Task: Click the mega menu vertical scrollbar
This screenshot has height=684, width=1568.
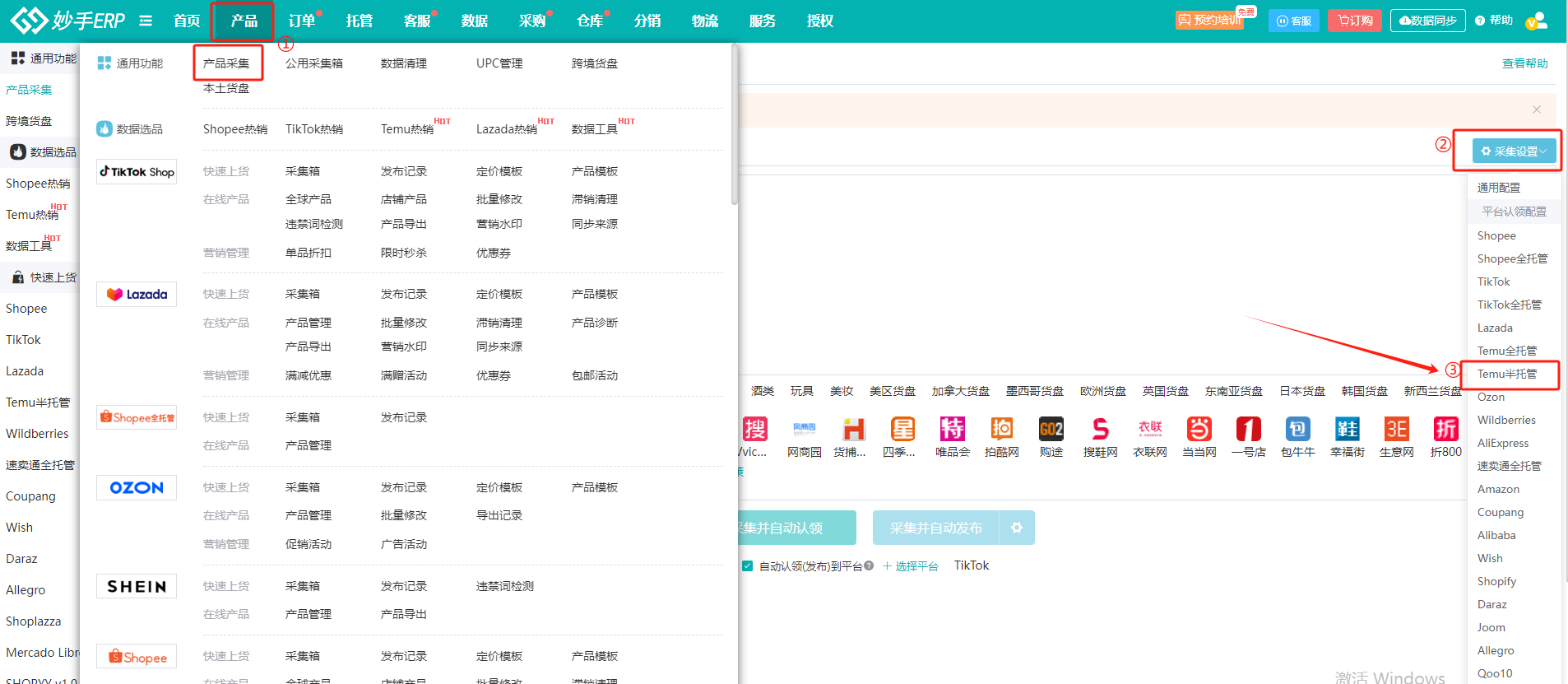Action: tap(734, 123)
